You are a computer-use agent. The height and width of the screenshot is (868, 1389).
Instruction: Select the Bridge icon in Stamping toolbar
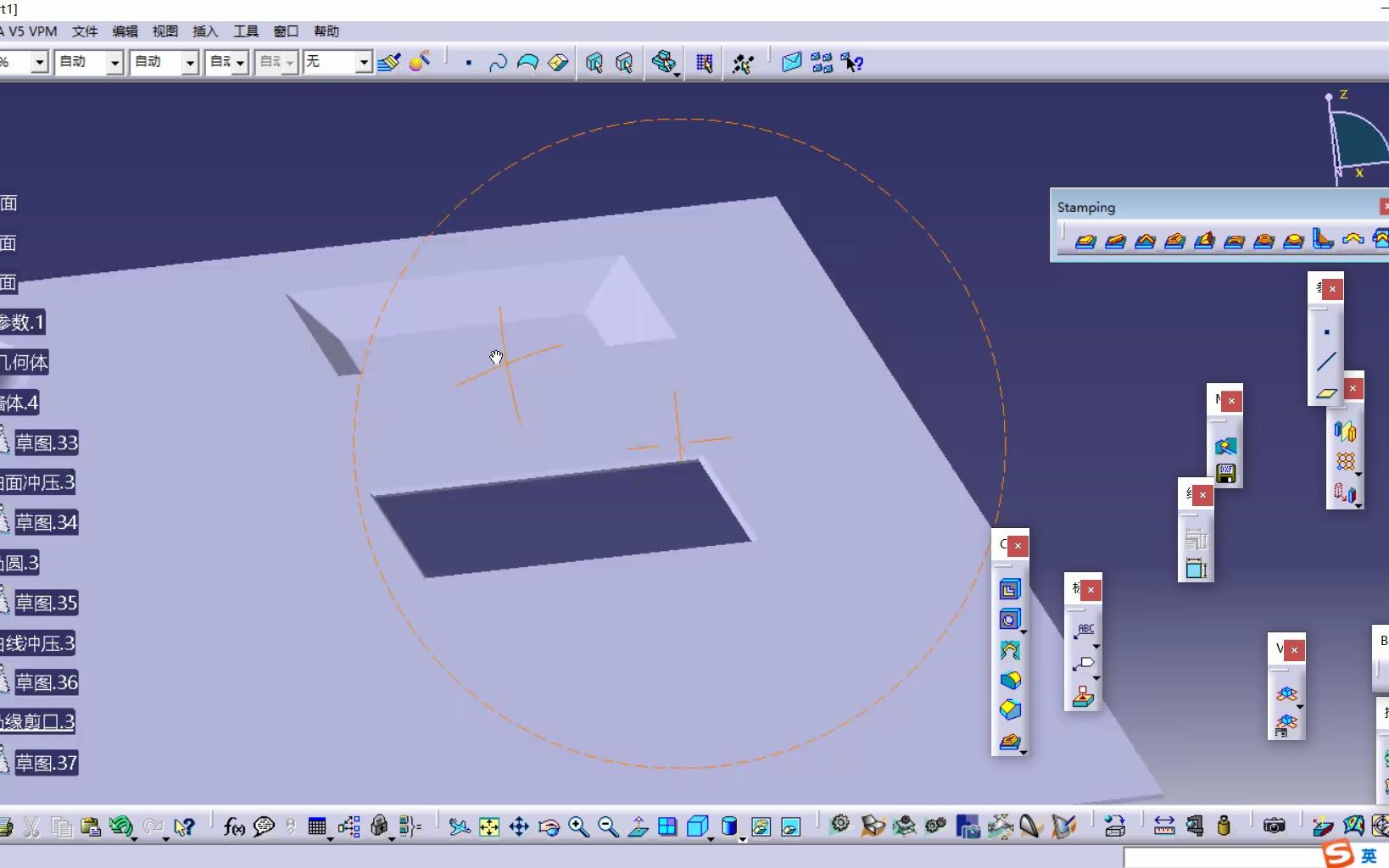pyautogui.click(x=1234, y=241)
